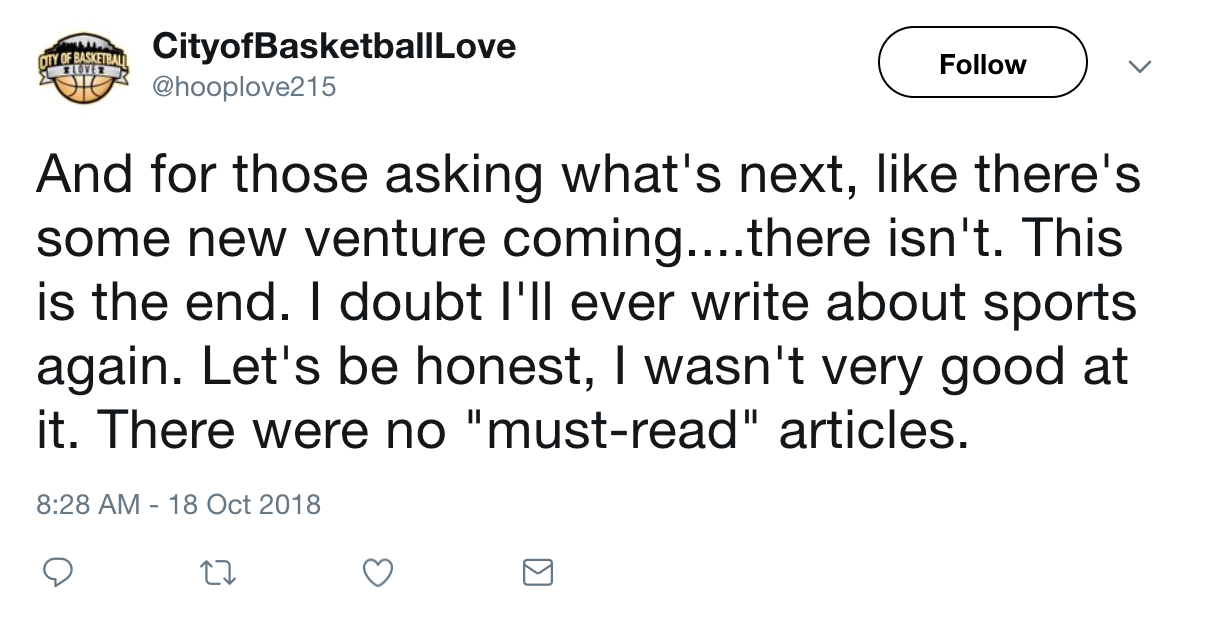Image resolution: width=1218 pixels, height=624 pixels.
Task: Click the reply speech bubble icon
Action: 59,572
